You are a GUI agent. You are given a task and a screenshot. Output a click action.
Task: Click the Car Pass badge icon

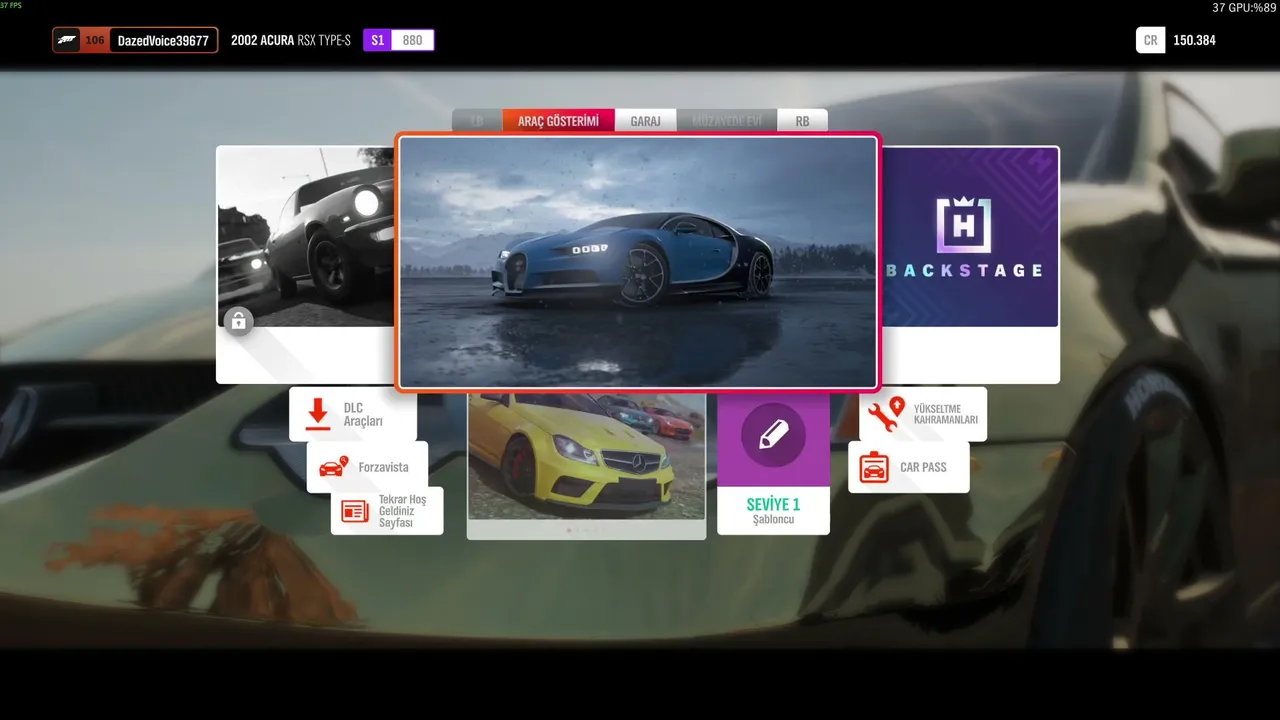click(874, 468)
